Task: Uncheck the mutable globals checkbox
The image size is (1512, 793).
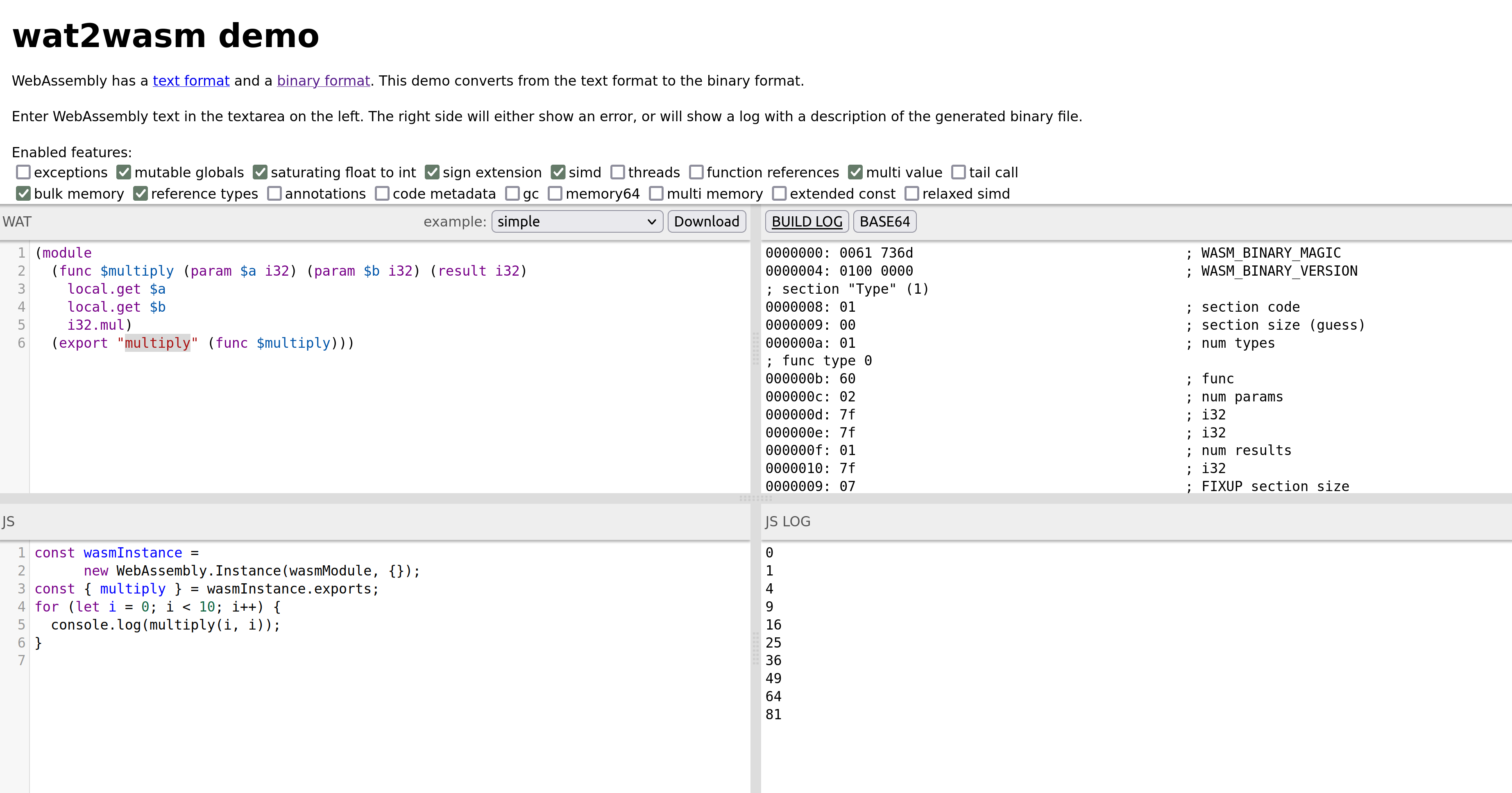Action: point(123,172)
